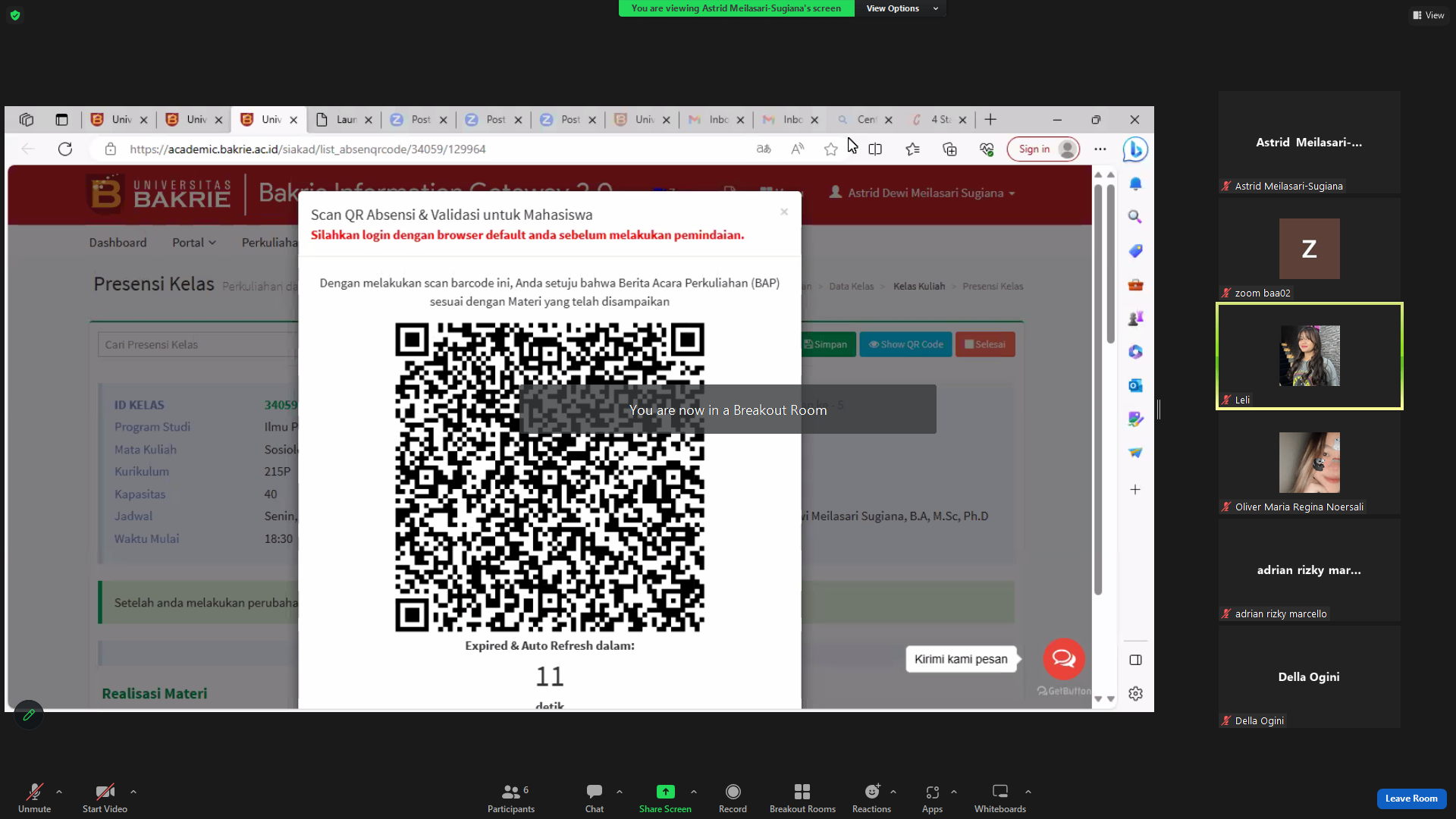Select Oliver Maria Regina Noersali's video thumbnail
1456x819 pixels.
pos(1310,463)
